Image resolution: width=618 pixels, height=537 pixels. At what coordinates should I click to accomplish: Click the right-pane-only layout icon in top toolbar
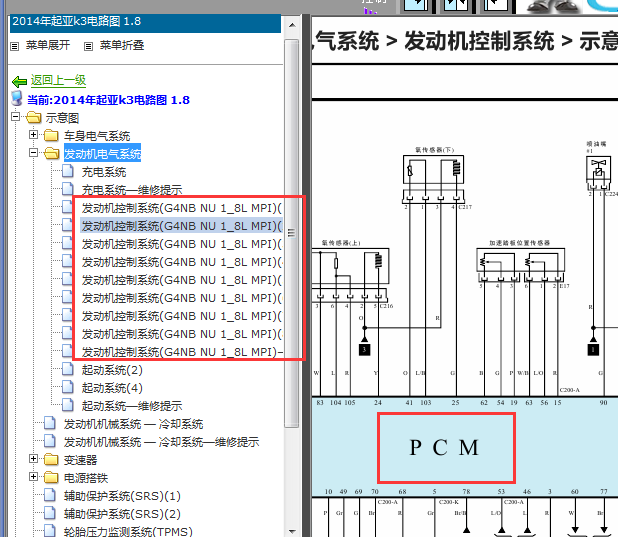(x=496, y=6)
